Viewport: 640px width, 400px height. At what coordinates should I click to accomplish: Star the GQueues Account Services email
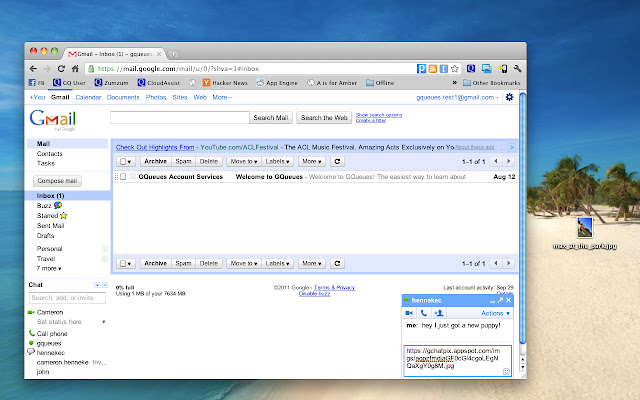point(132,176)
